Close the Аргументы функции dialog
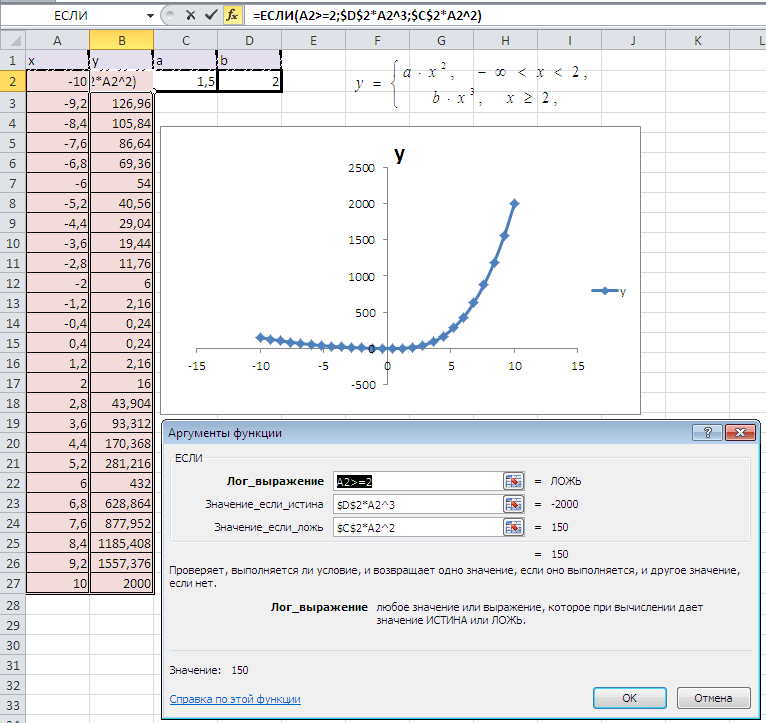The width and height of the screenshot is (766, 723). [741, 432]
